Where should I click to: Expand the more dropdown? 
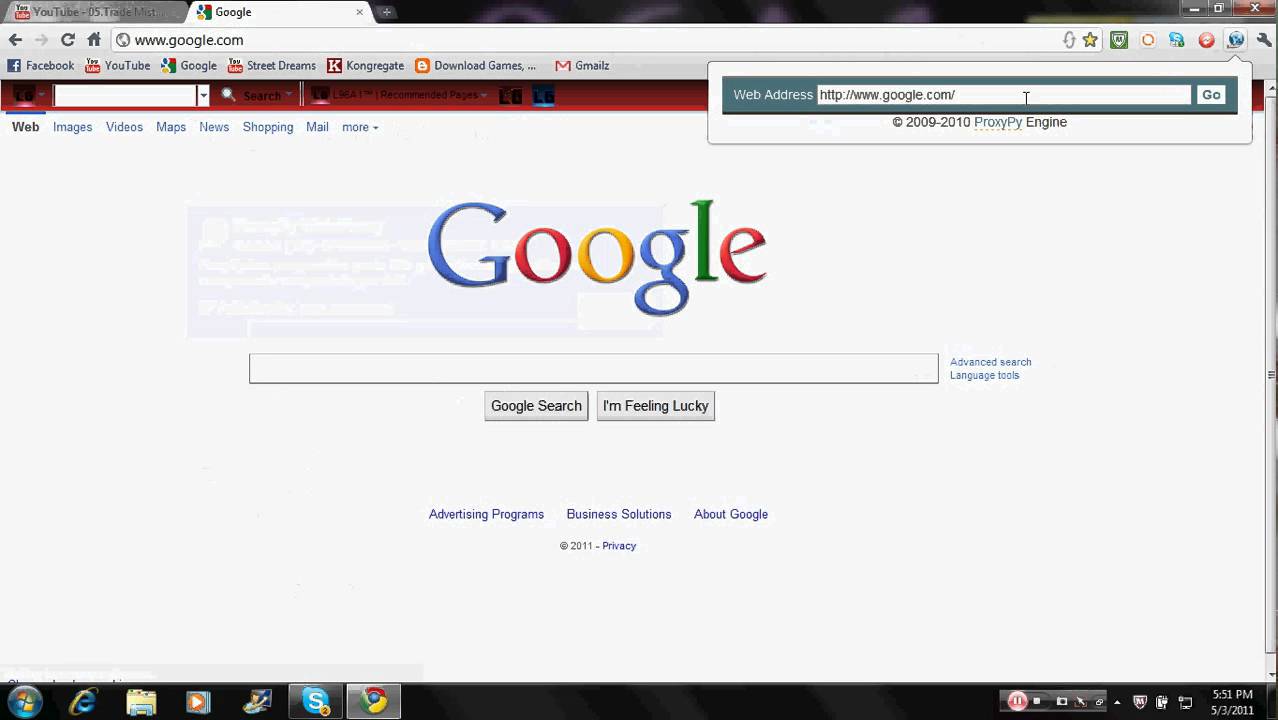click(x=360, y=127)
